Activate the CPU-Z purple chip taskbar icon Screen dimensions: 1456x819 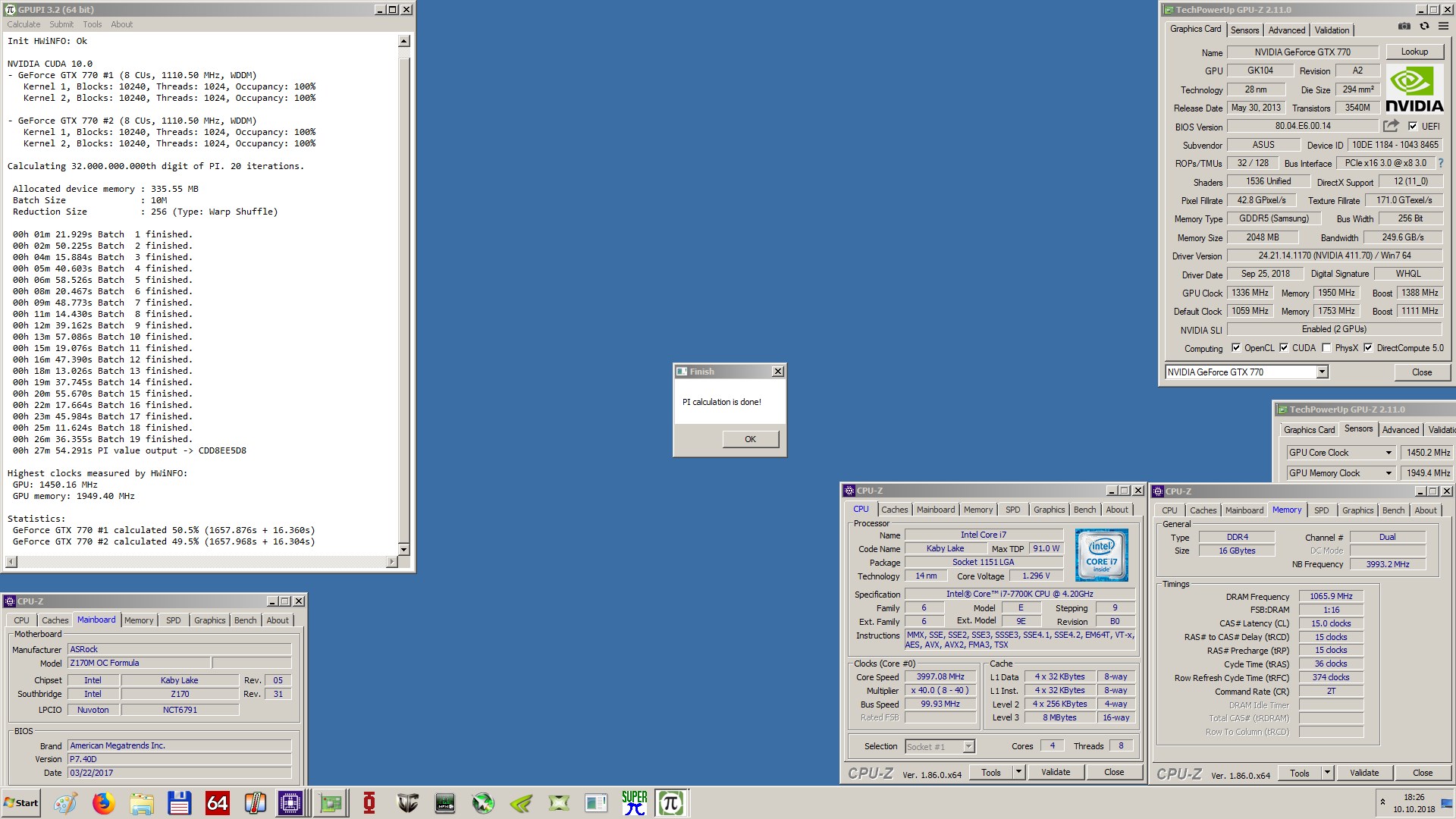point(290,803)
